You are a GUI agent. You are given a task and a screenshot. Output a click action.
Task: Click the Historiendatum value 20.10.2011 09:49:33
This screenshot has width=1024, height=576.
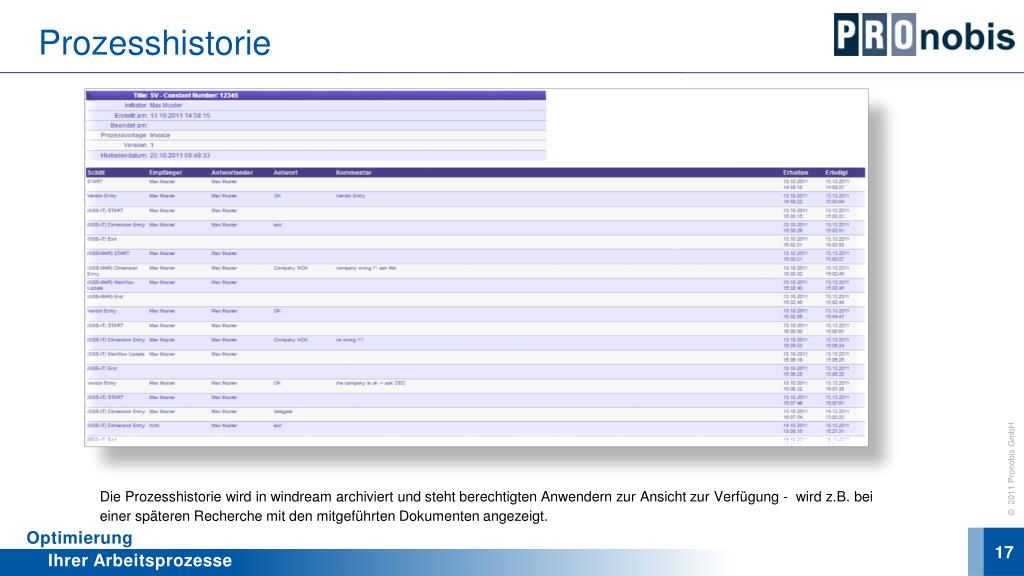pos(180,155)
